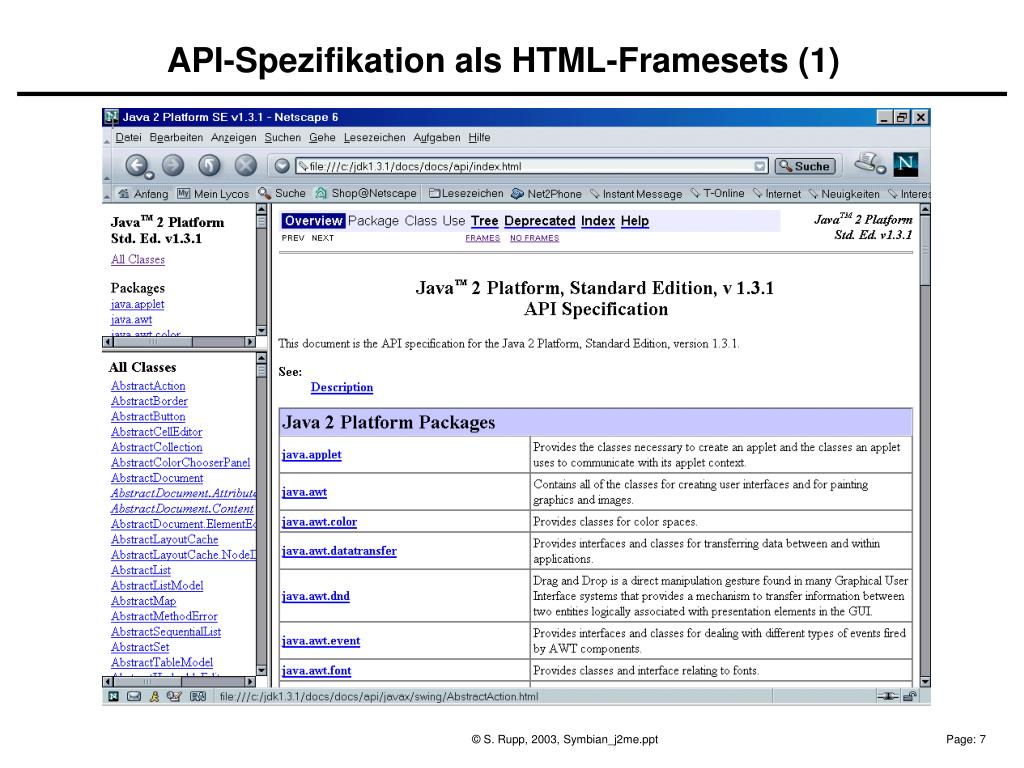This screenshot has height=768, width=1024.
Task: Open the Aufgaben menu
Action: (437, 138)
